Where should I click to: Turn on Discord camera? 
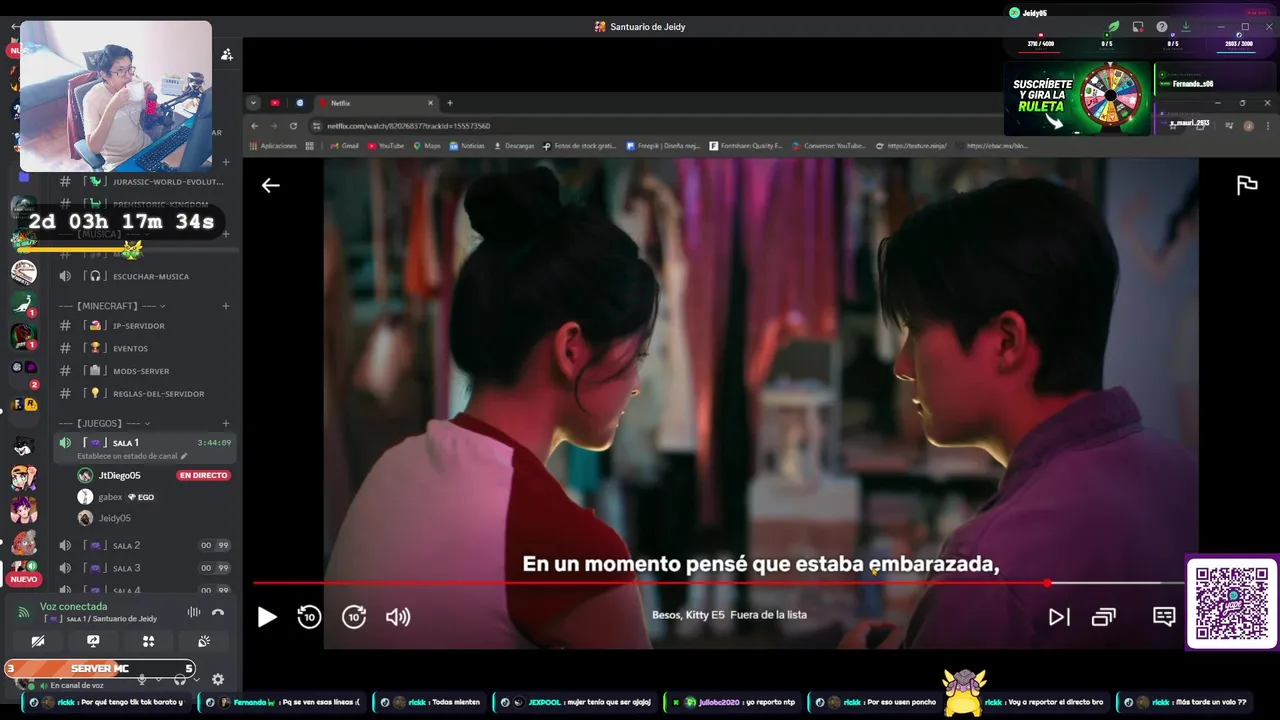click(38, 641)
